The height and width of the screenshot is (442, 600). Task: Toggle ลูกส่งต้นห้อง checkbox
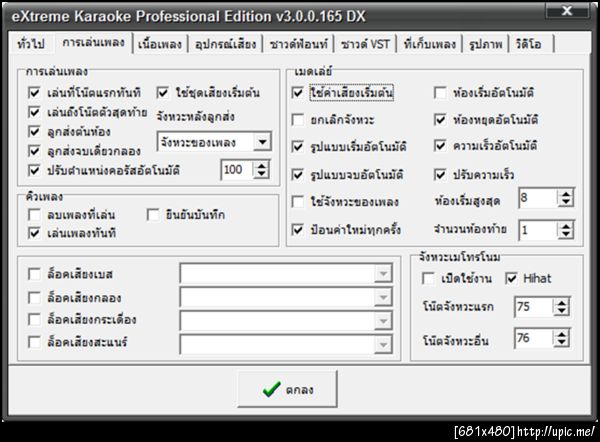34,132
